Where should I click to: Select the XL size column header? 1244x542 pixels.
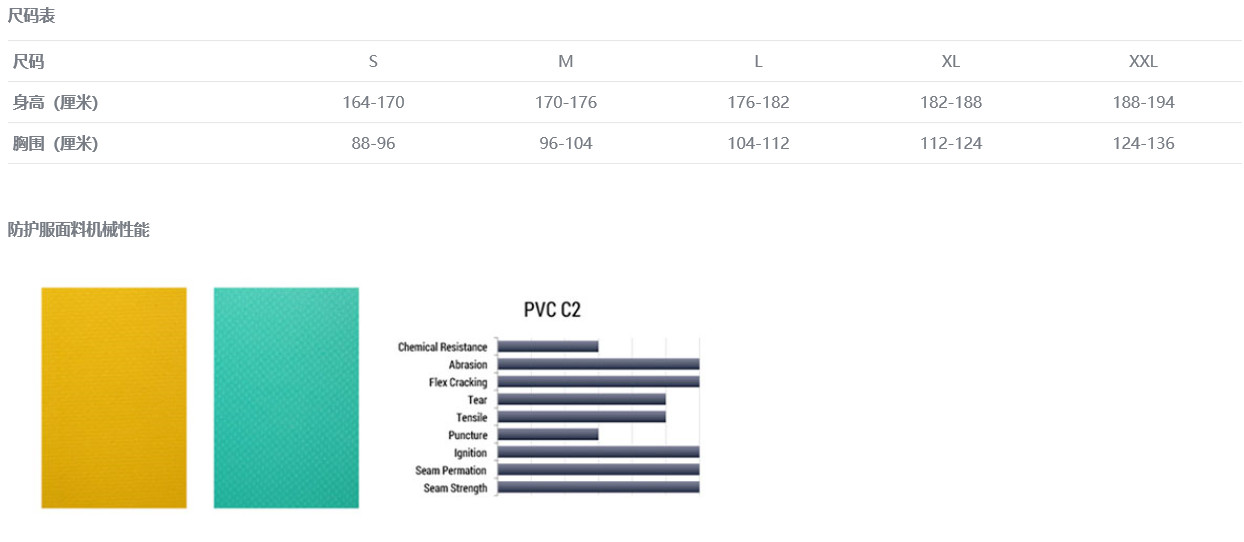tap(951, 62)
